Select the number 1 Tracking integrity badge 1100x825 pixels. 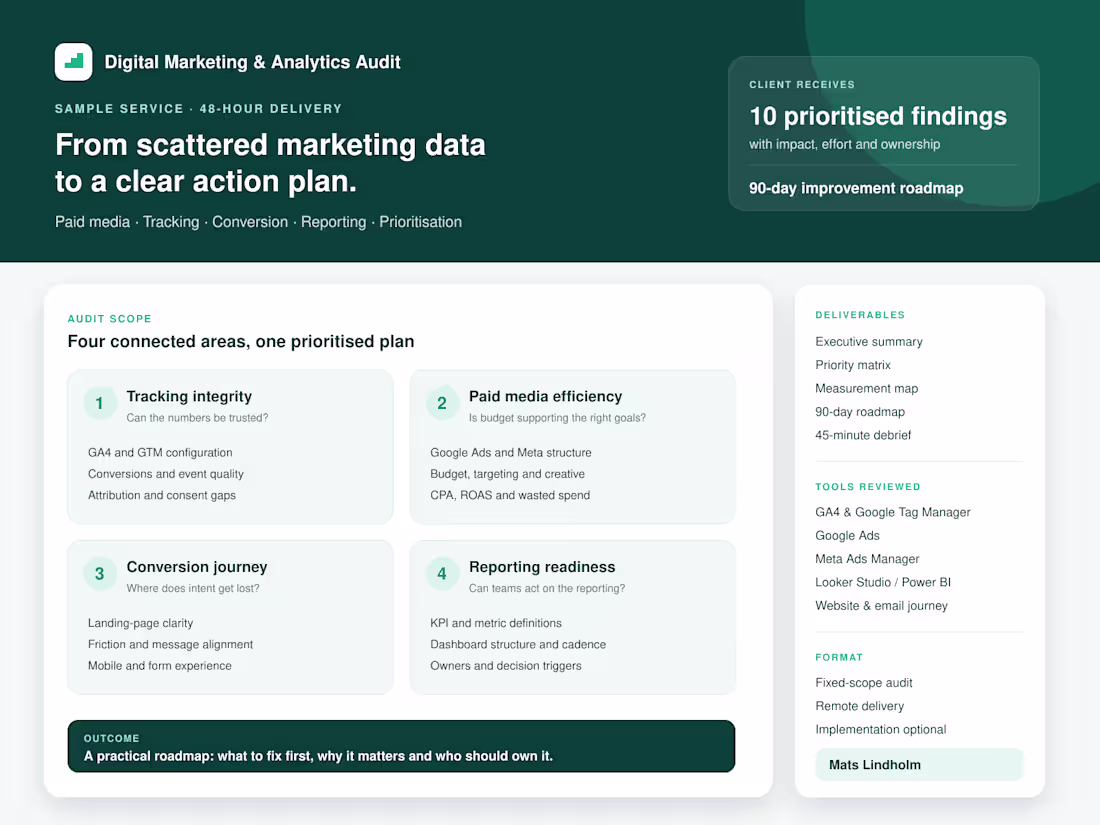[x=100, y=403]
